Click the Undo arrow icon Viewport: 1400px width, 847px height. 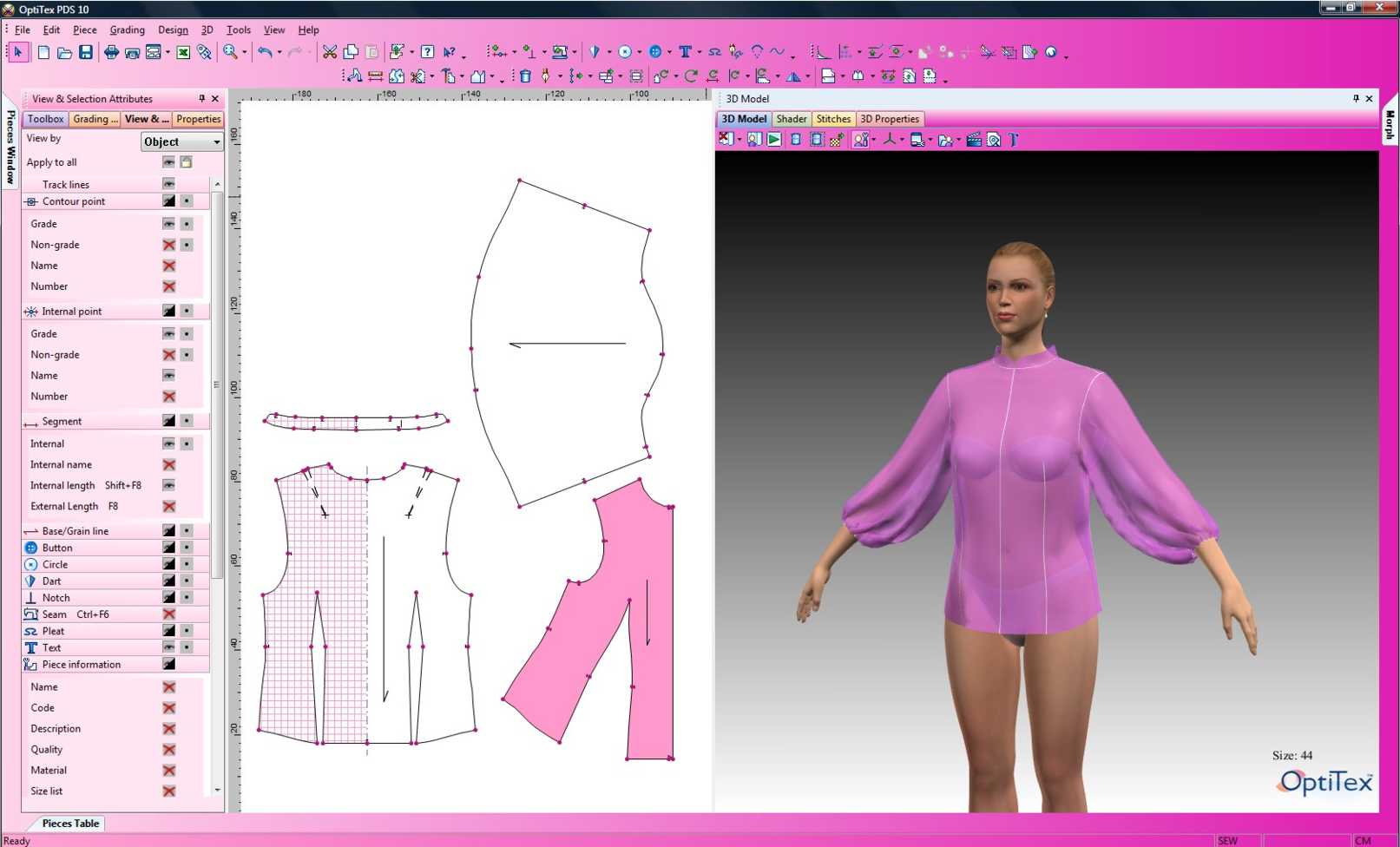pyautogui.click(x=265, y=52)
